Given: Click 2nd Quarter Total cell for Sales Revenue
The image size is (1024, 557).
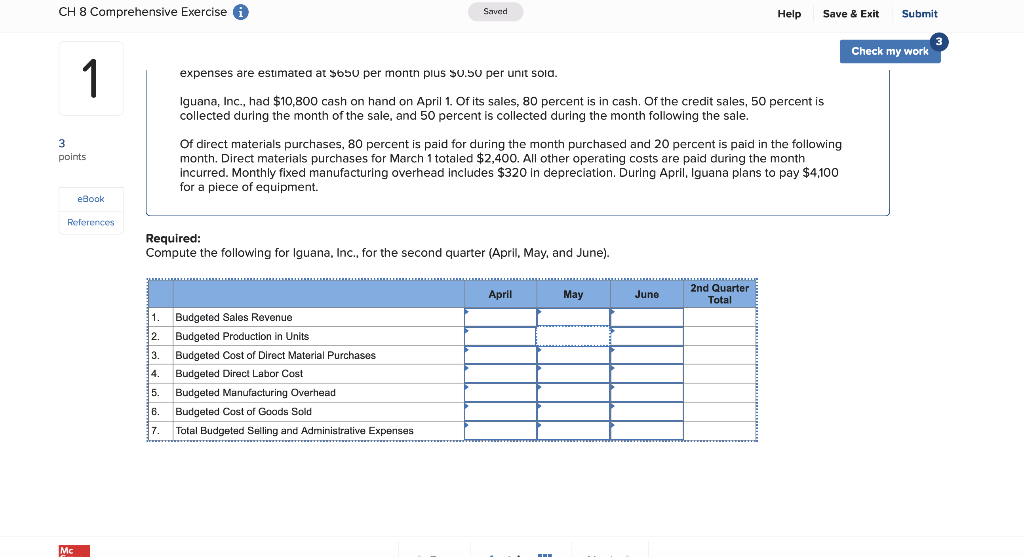Looking at the screenshot, I should pyautogui.click(x=720, y=317).
